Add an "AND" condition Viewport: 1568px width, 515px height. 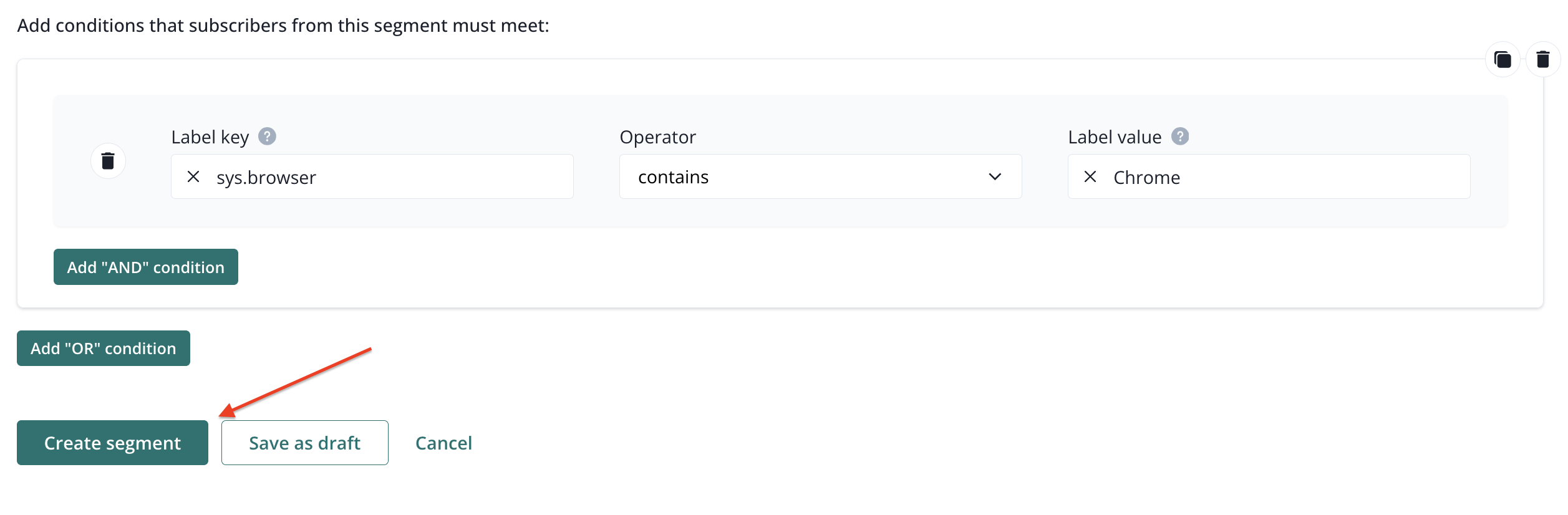pyautogui.click(x=145, y=267)
